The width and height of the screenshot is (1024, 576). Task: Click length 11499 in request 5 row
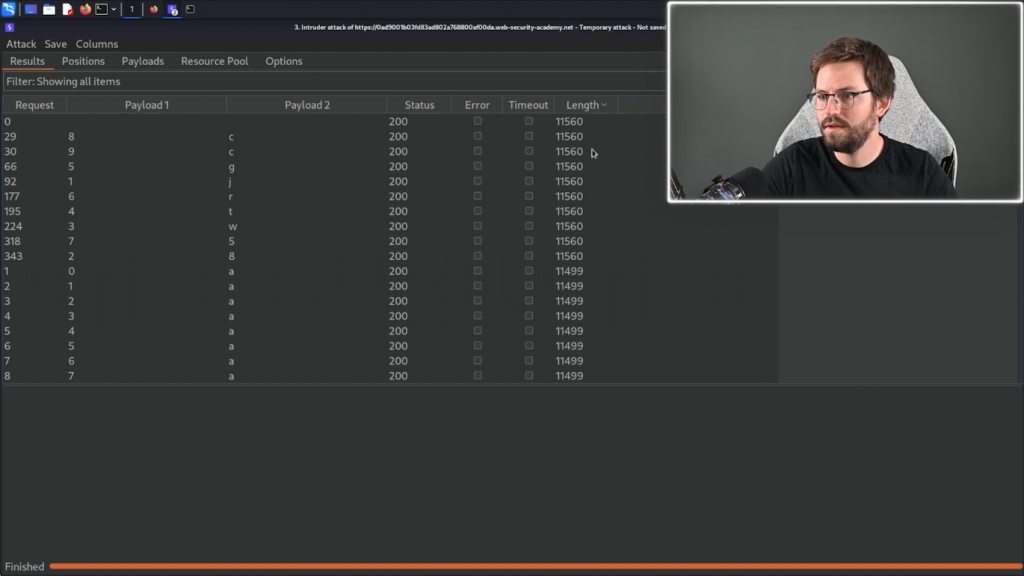[569, 331]
